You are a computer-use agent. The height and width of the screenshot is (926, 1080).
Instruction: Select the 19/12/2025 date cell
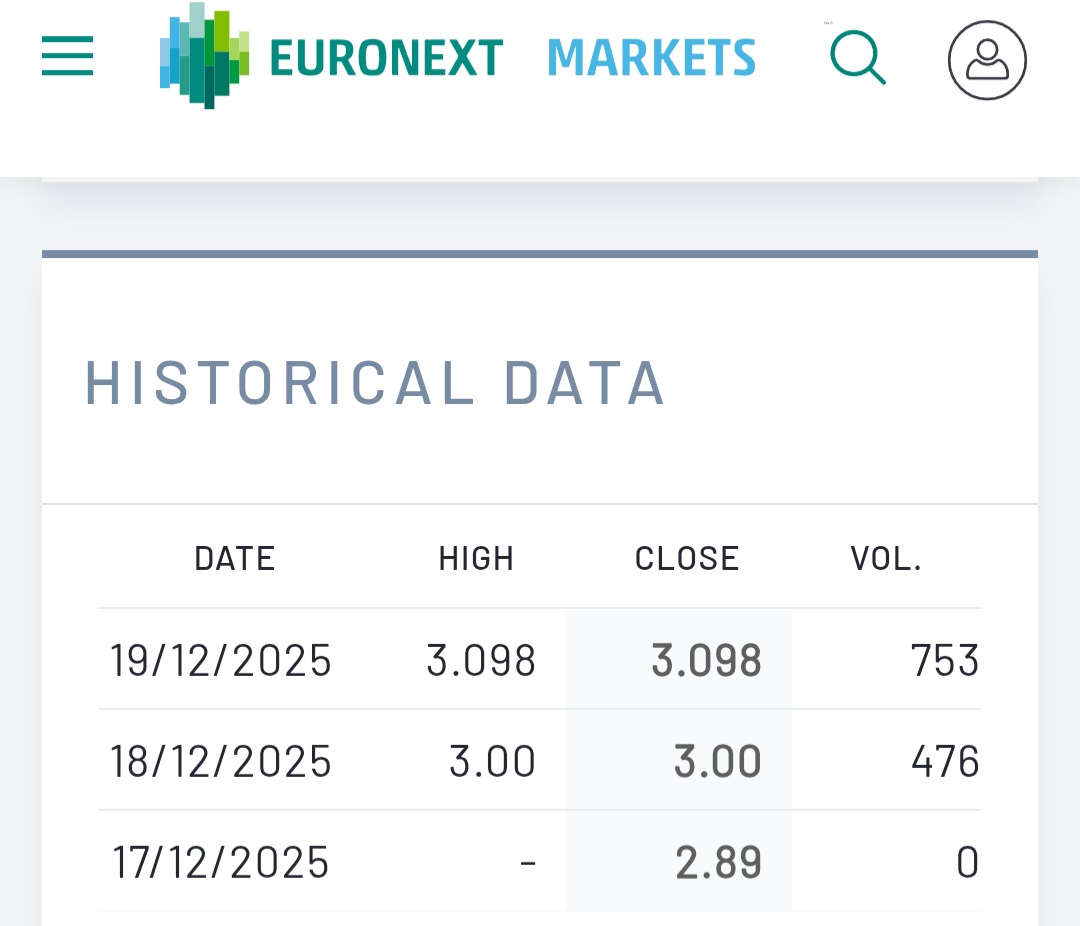coord(220,661)
